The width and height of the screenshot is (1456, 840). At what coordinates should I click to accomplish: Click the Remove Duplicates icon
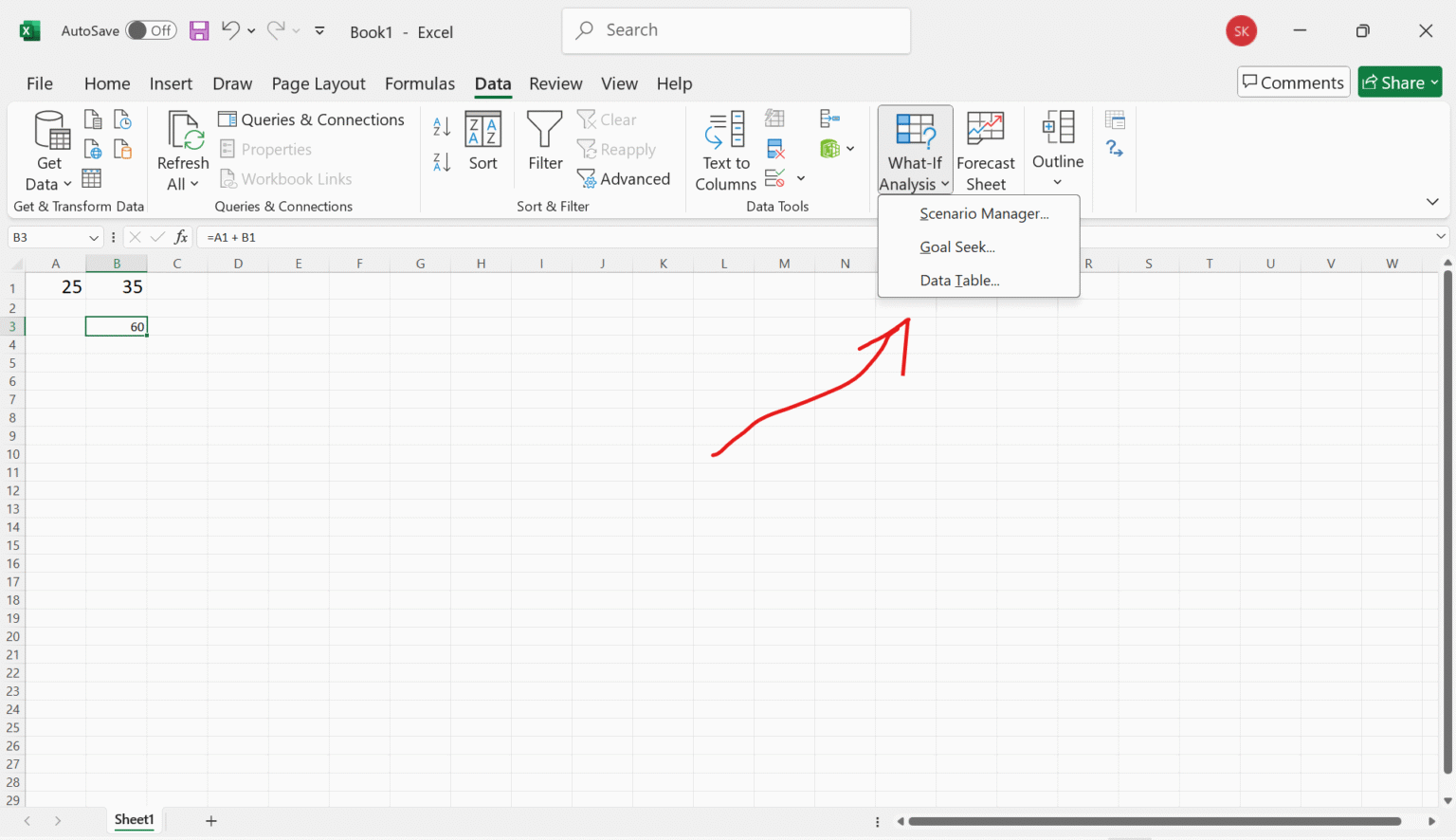tap(774, 148)
